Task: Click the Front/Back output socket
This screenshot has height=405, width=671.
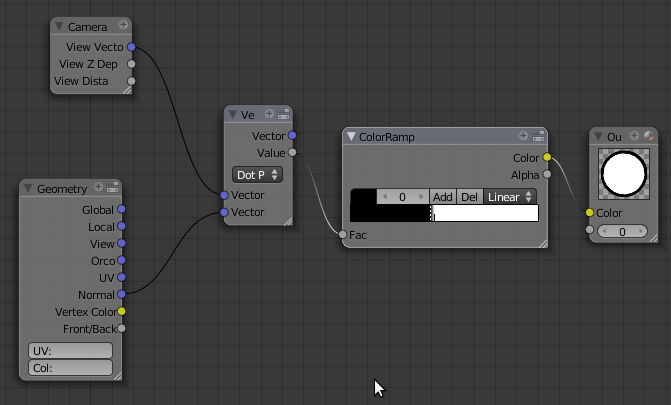Action: (x=122, y=328)
